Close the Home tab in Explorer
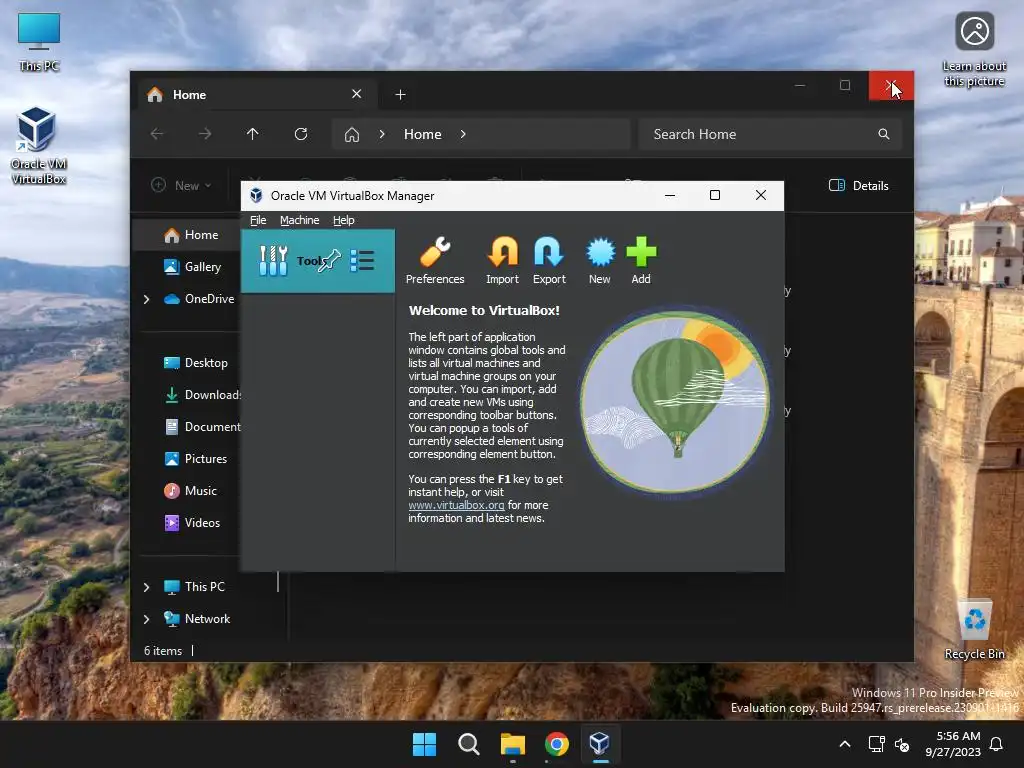 357,94
